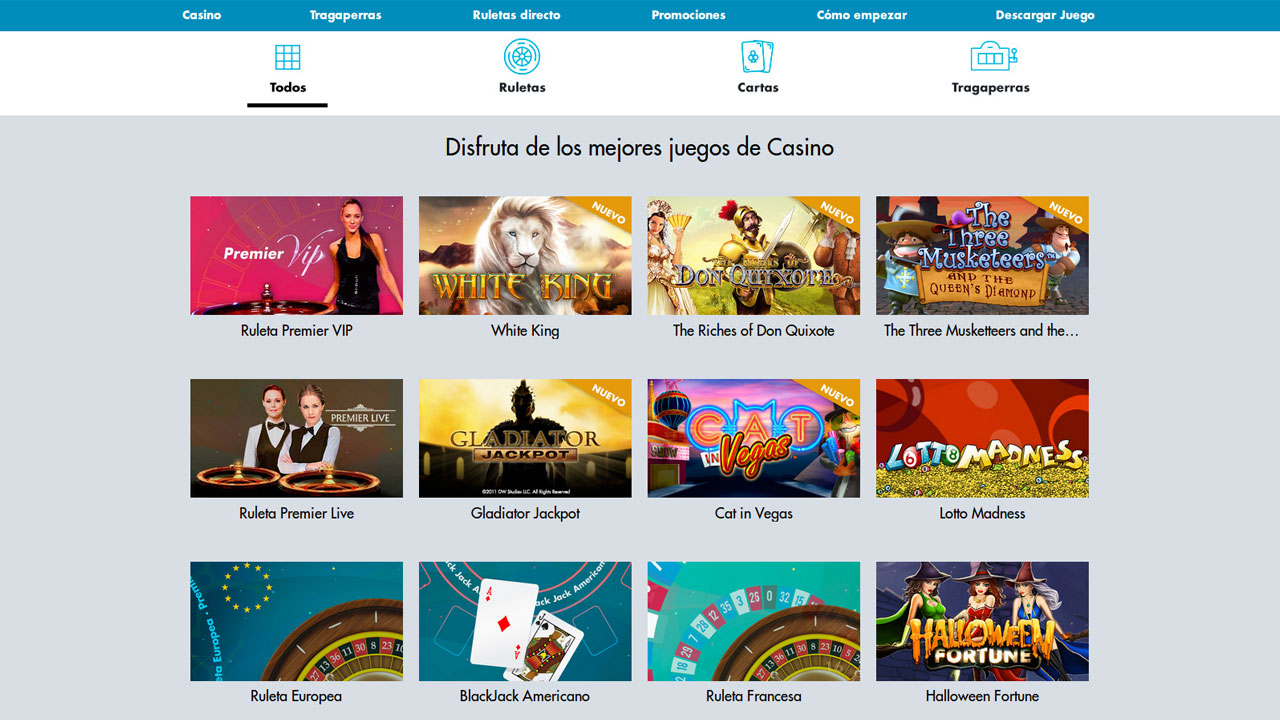
Task: Open the BlackJack Americano card game tile
Action: coord(525,621)
